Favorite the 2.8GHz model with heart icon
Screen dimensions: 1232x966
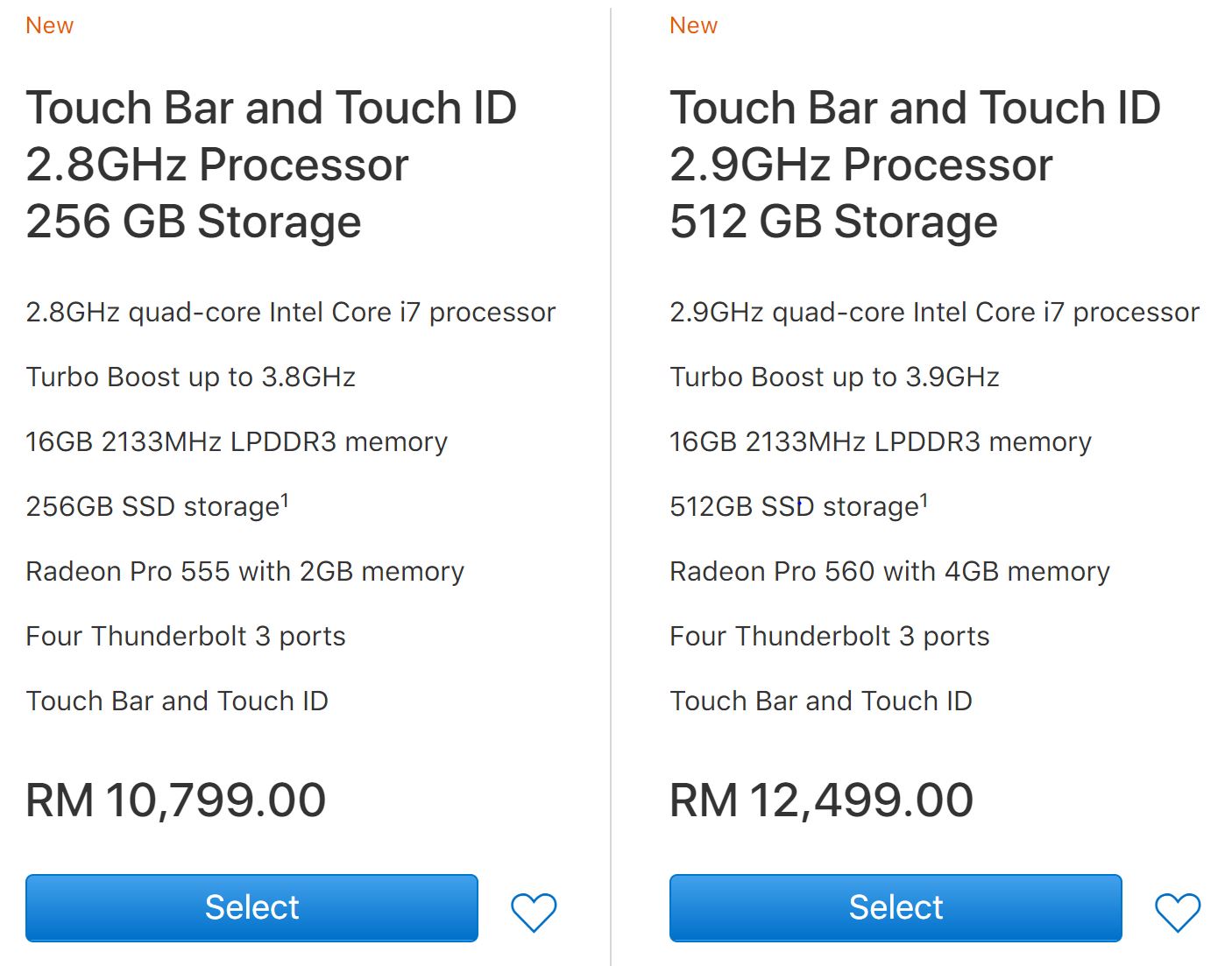tap(534, 912)
